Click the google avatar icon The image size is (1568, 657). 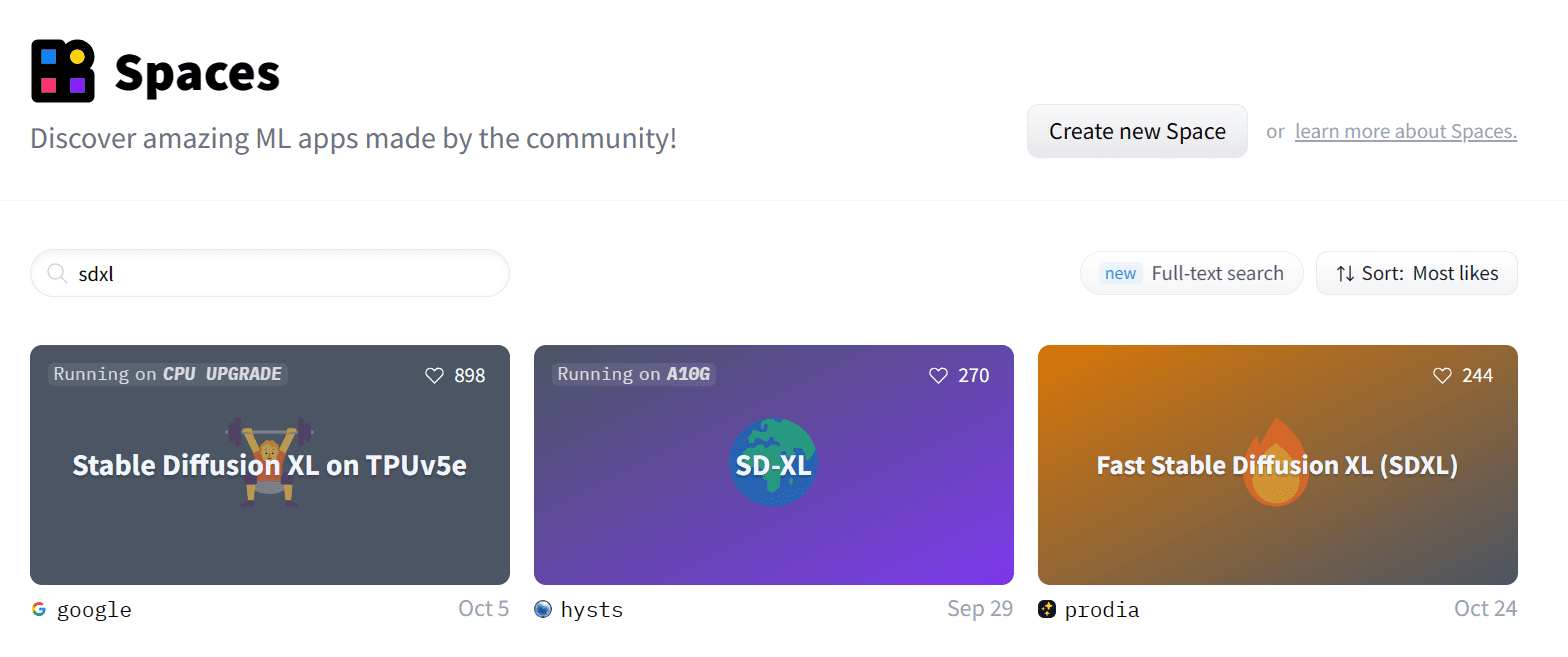[x=39, y=609]
